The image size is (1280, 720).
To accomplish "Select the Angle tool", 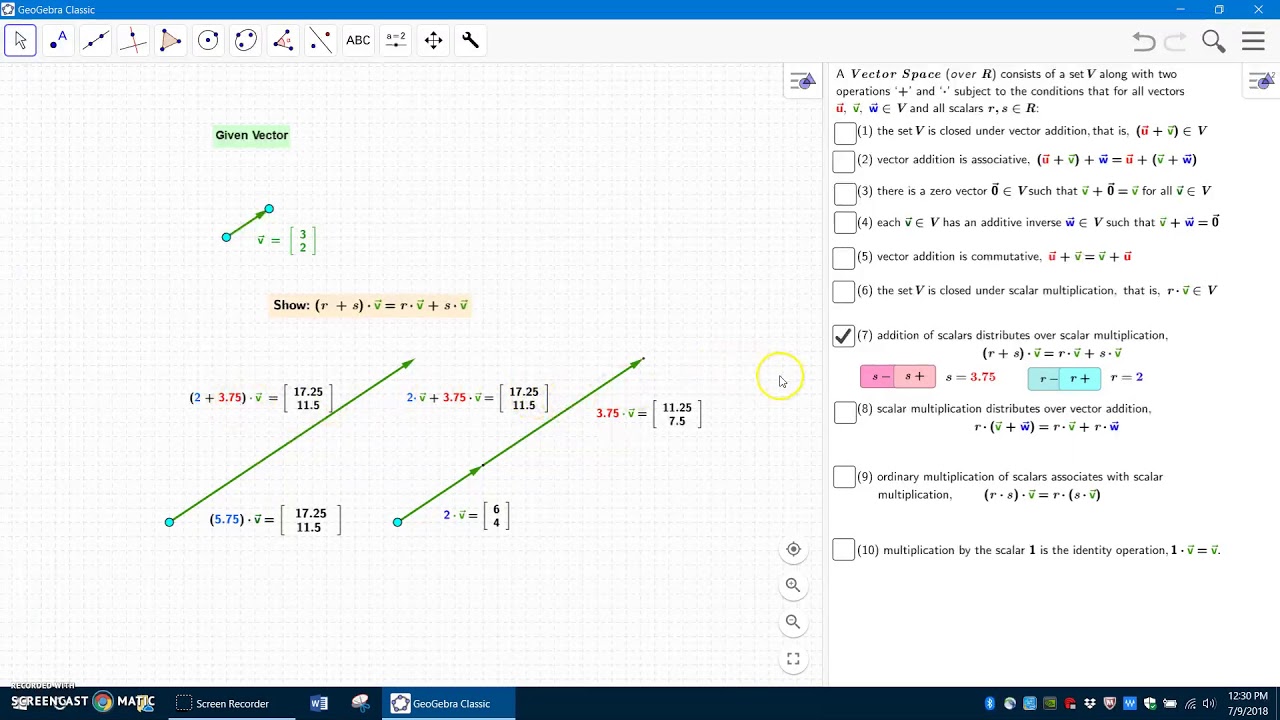I will (x=283, y=40).
